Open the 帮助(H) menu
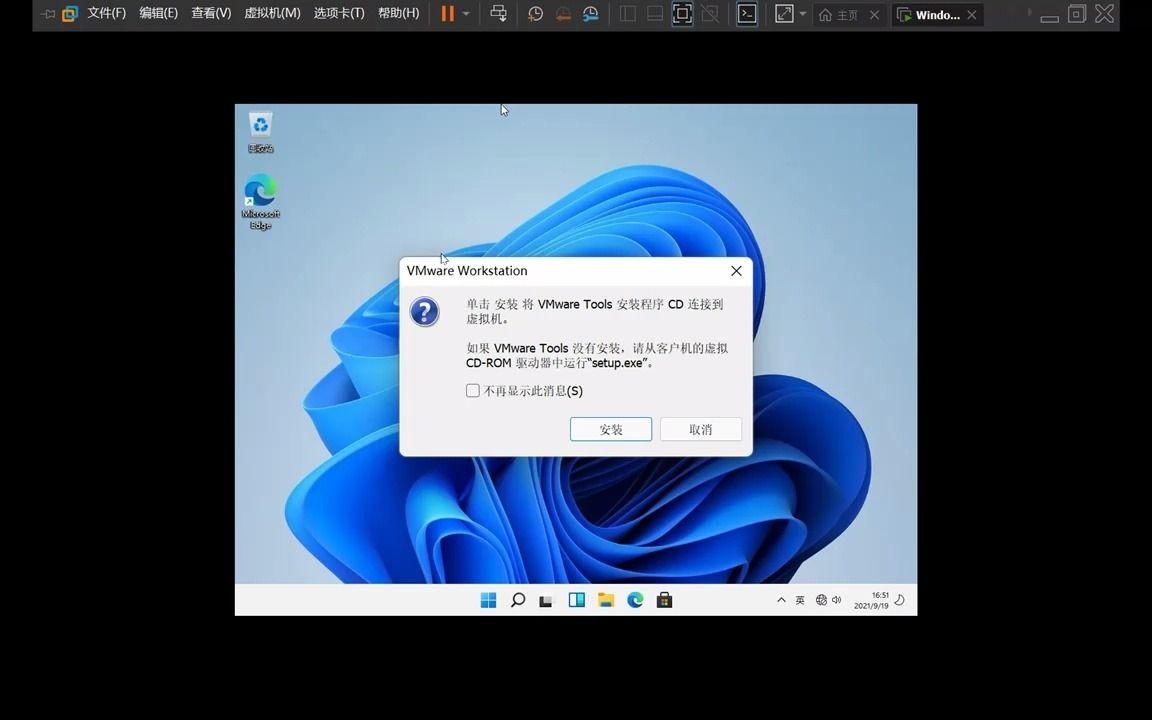 point(398,13)
